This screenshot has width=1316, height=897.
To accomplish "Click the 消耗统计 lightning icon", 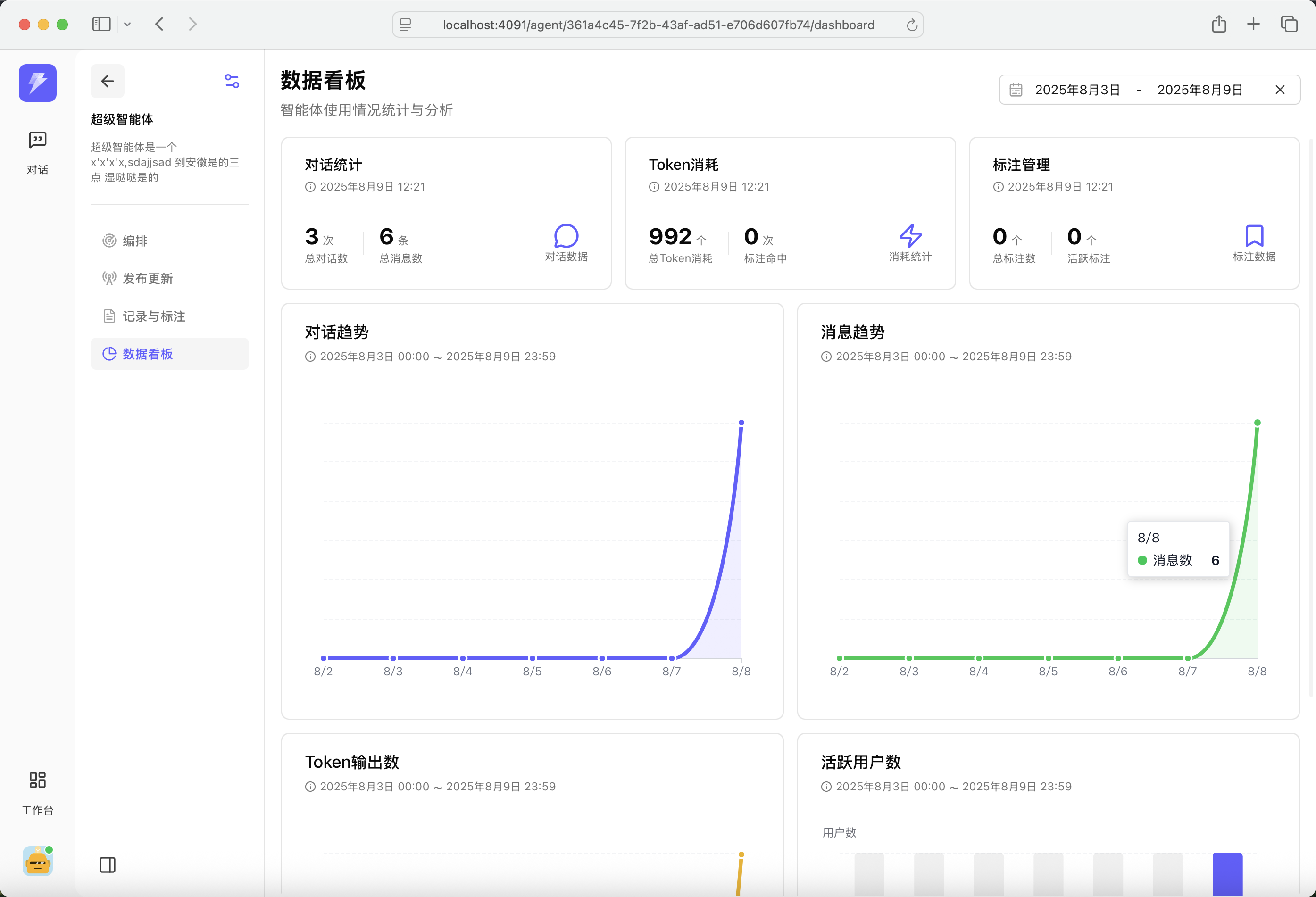I will click(x=910, y=236).
